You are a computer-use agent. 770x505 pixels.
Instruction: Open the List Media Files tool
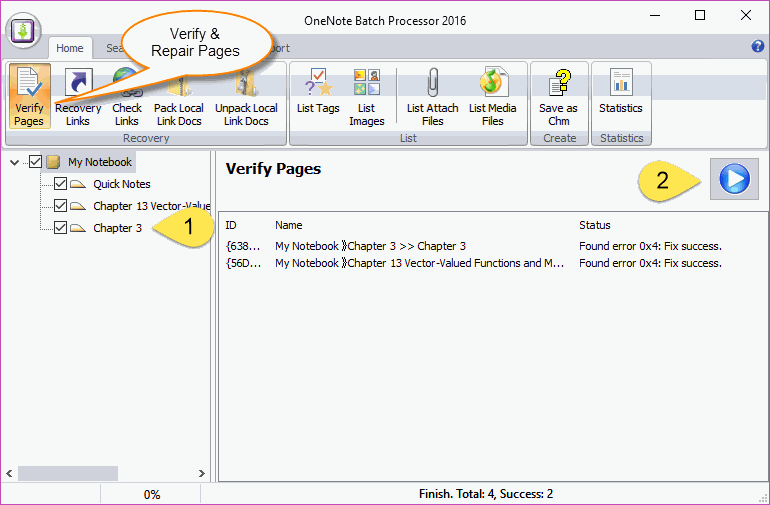point(493,96)
